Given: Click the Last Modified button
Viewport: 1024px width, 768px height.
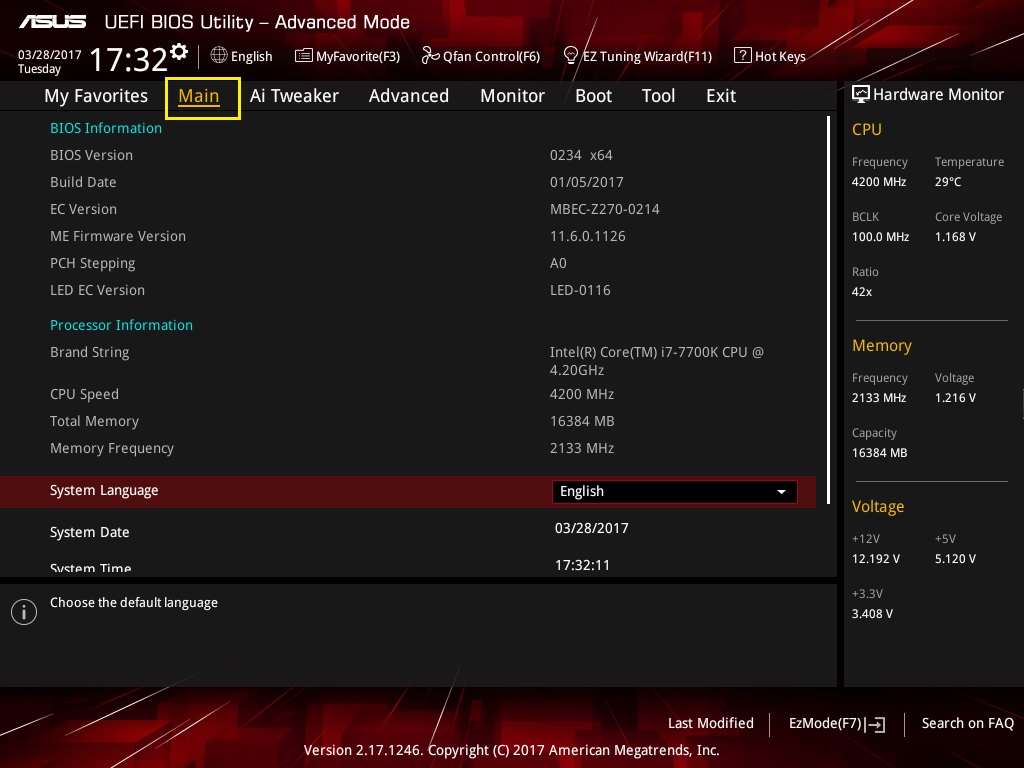Looking at the screenshot, I should [711, 724].
